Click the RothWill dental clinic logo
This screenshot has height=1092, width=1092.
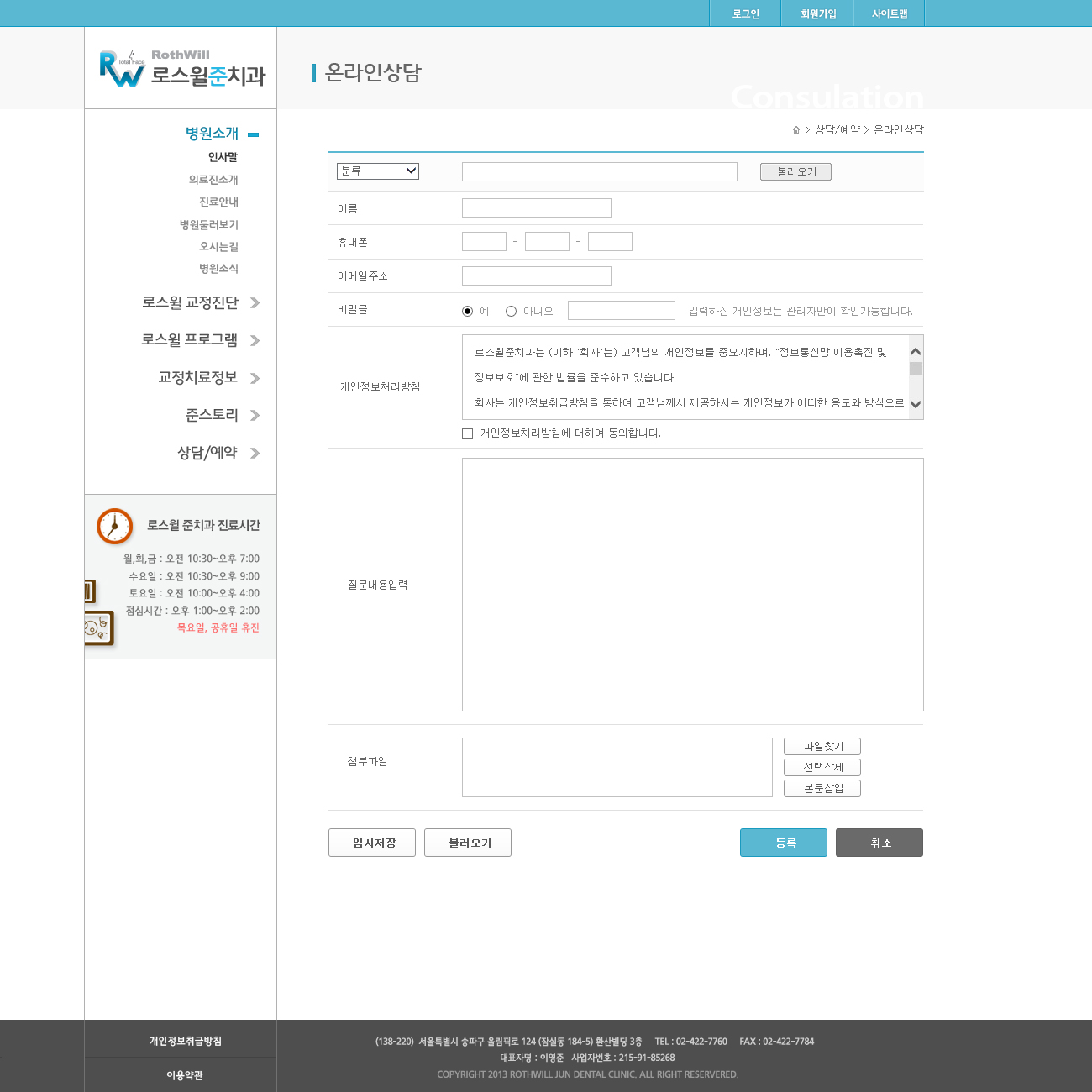pyautogui.click(x=181, y=69)
